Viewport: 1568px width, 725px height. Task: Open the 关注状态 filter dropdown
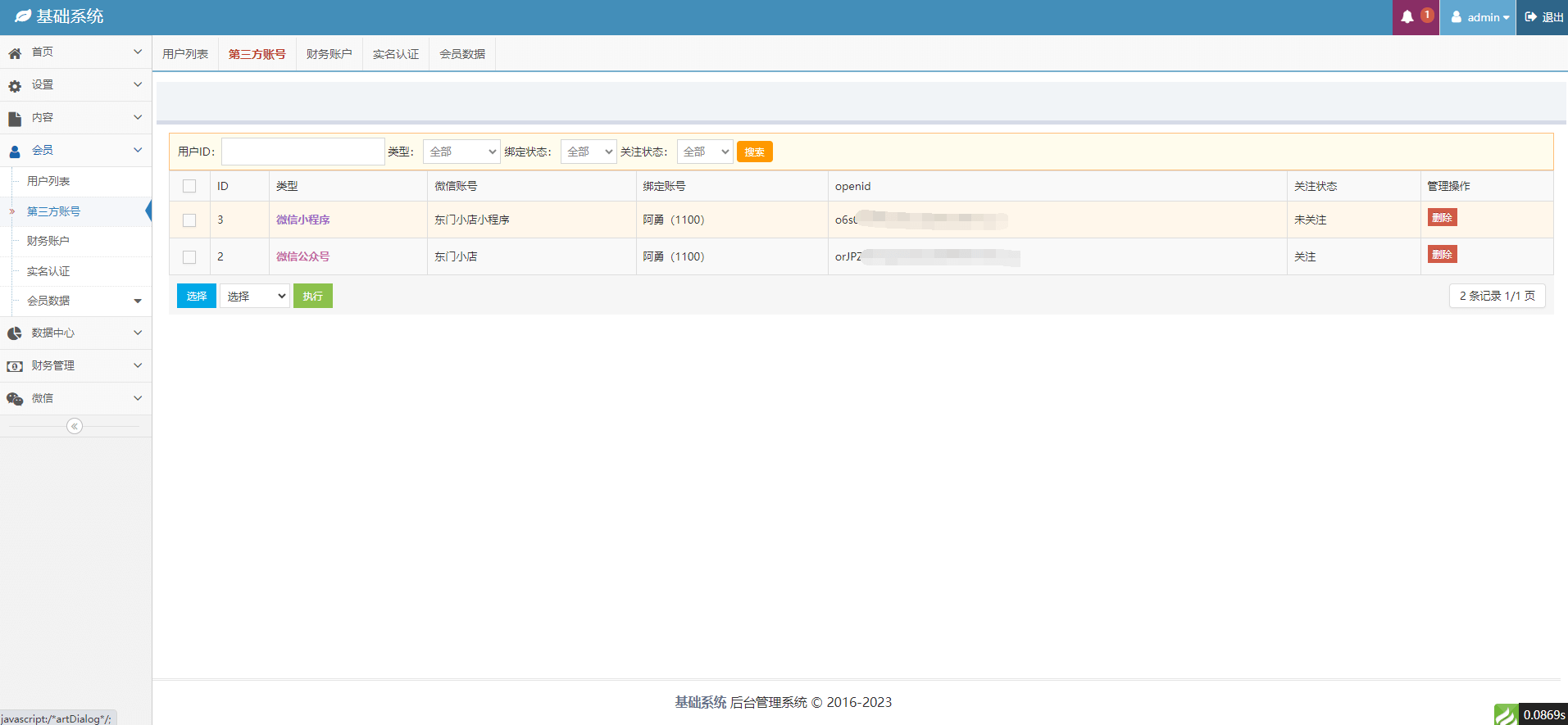(x=705, y=152)
